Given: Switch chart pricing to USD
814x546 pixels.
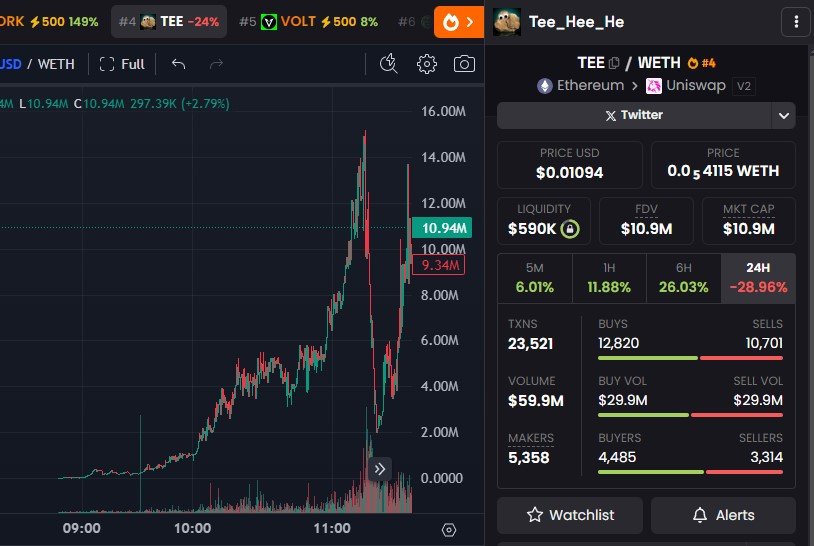Looking at the screenshot, I should click(x=10, y=64).
